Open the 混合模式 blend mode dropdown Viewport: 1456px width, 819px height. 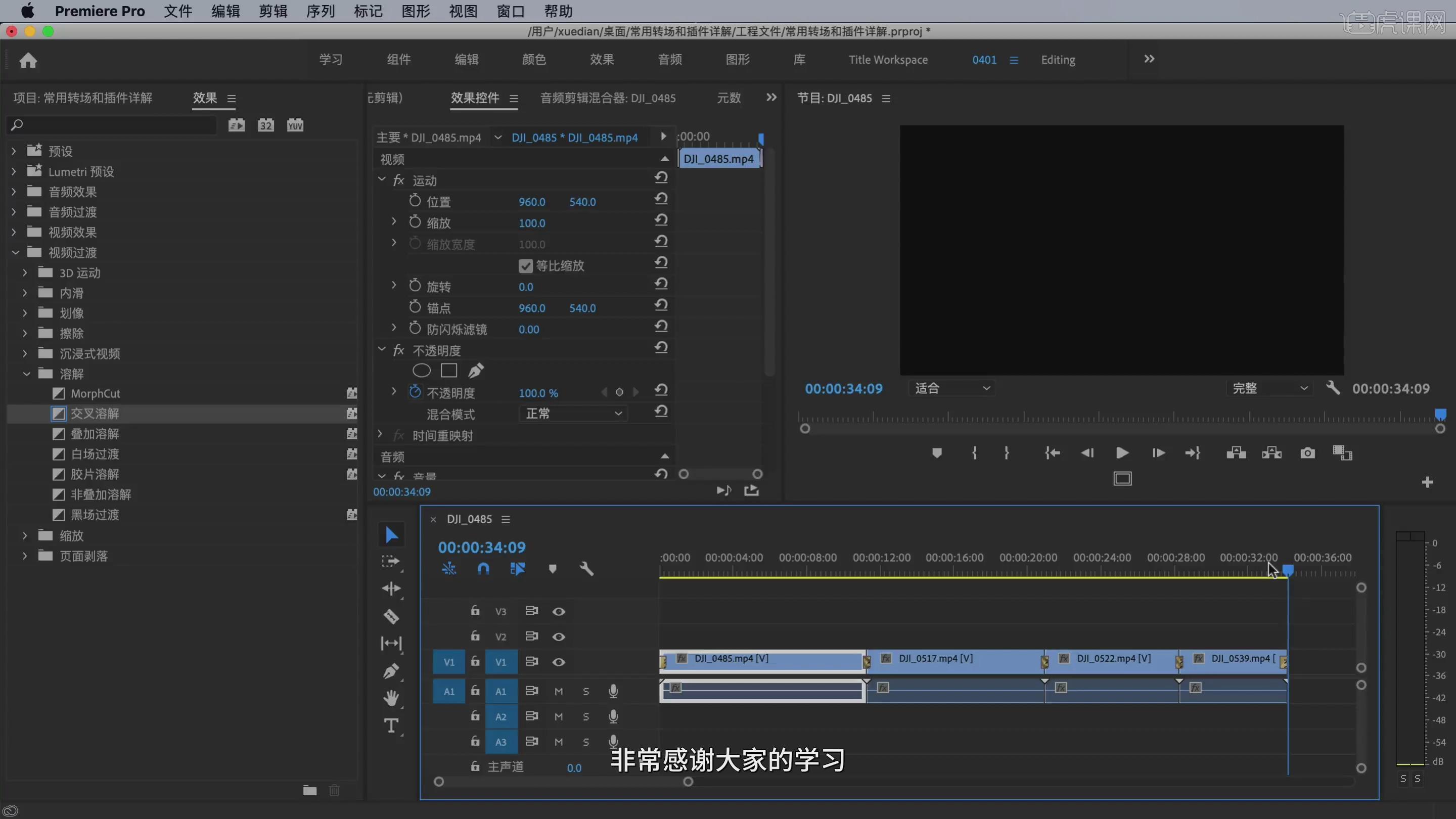tap(573, 414)
